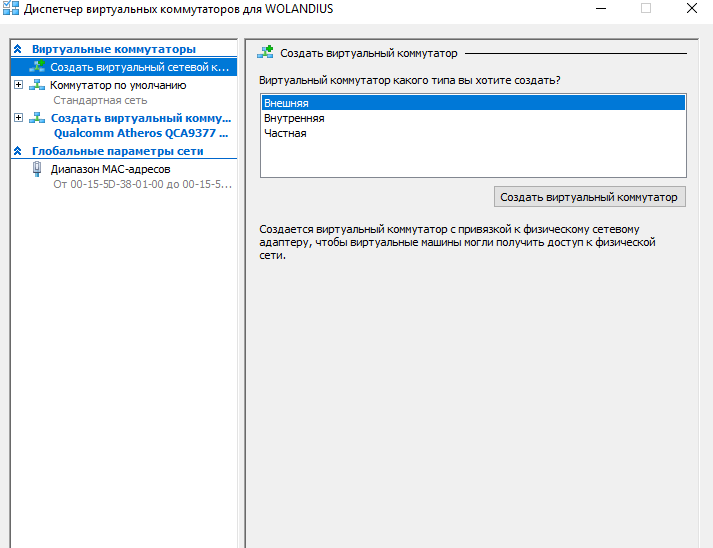Viewport: 713px width, 548px height.
Task: Collapse the Глобальные параметры сети section chevron
Action: (18, 151)
